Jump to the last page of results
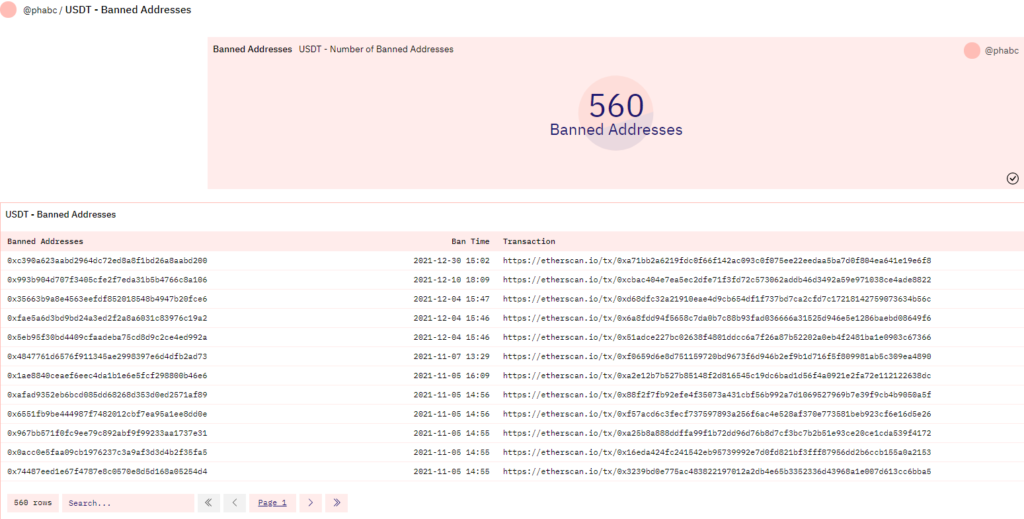Screen dimensions: 1024x519 tap(336, 503)
